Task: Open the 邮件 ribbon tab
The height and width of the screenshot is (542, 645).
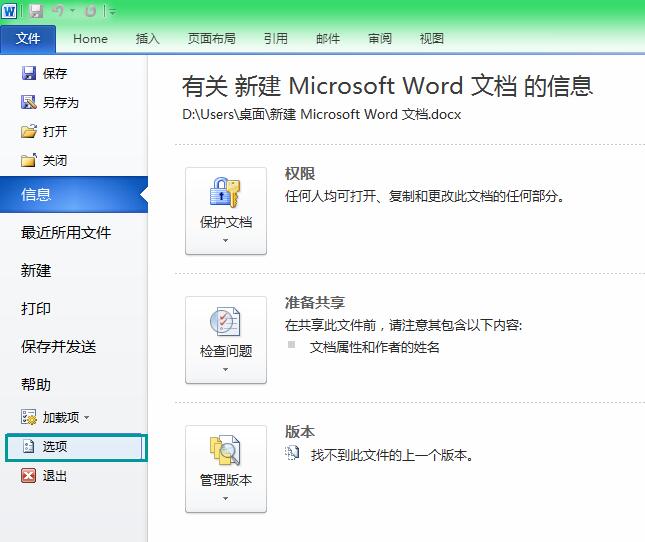Action: pyautogui.click(x=328, y=39)
